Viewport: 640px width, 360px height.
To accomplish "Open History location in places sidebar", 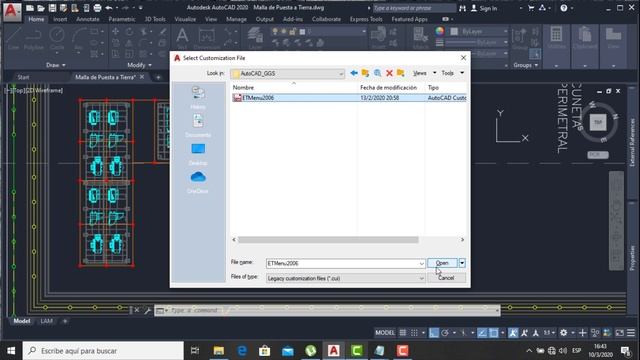I will (x=198, y=98).
